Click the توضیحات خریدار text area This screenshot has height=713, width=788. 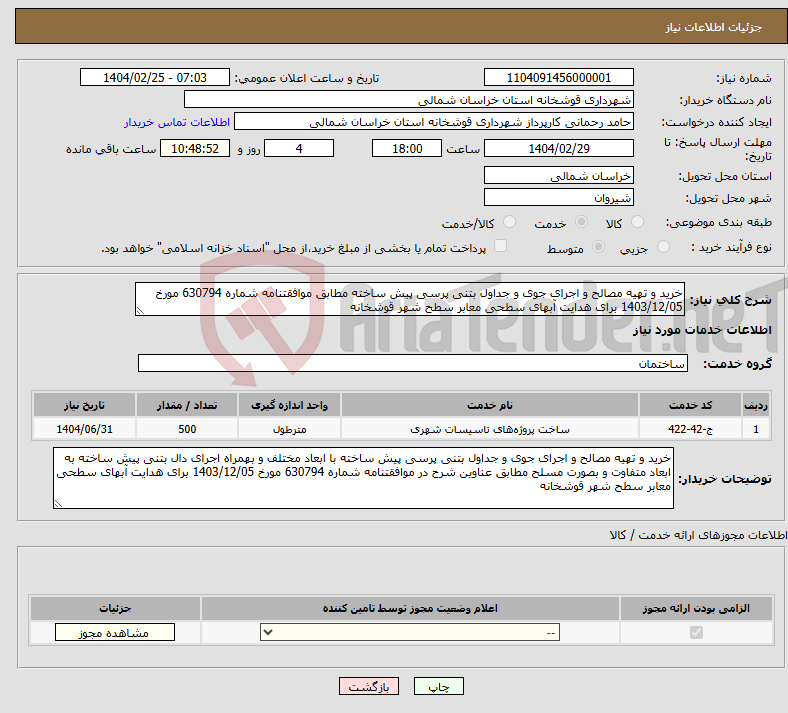(x=363, y=478)
